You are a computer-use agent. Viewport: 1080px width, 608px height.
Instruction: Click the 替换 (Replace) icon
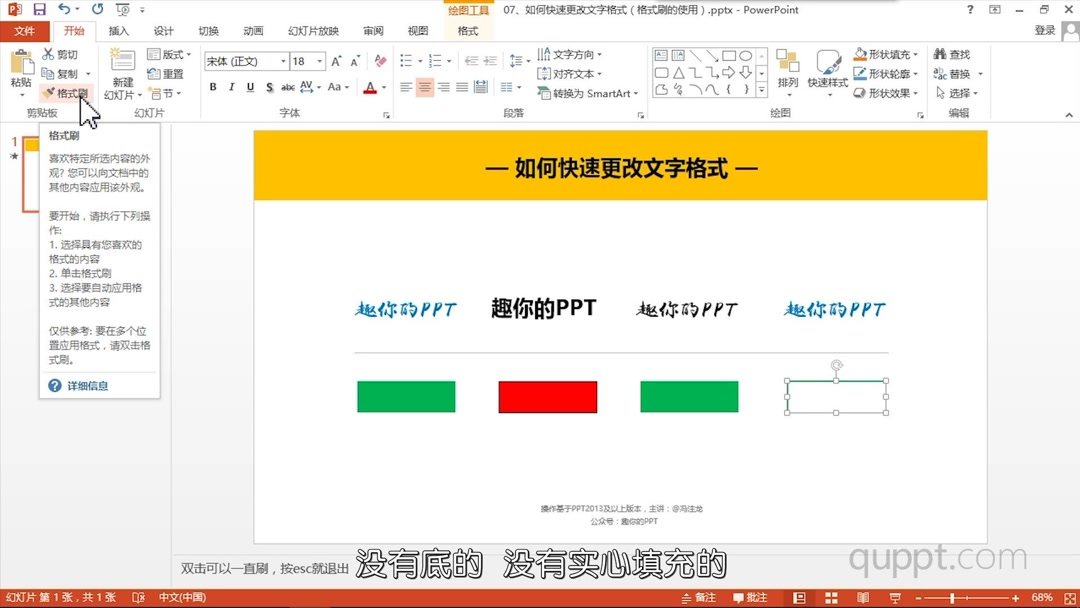[x=955, y=72]
